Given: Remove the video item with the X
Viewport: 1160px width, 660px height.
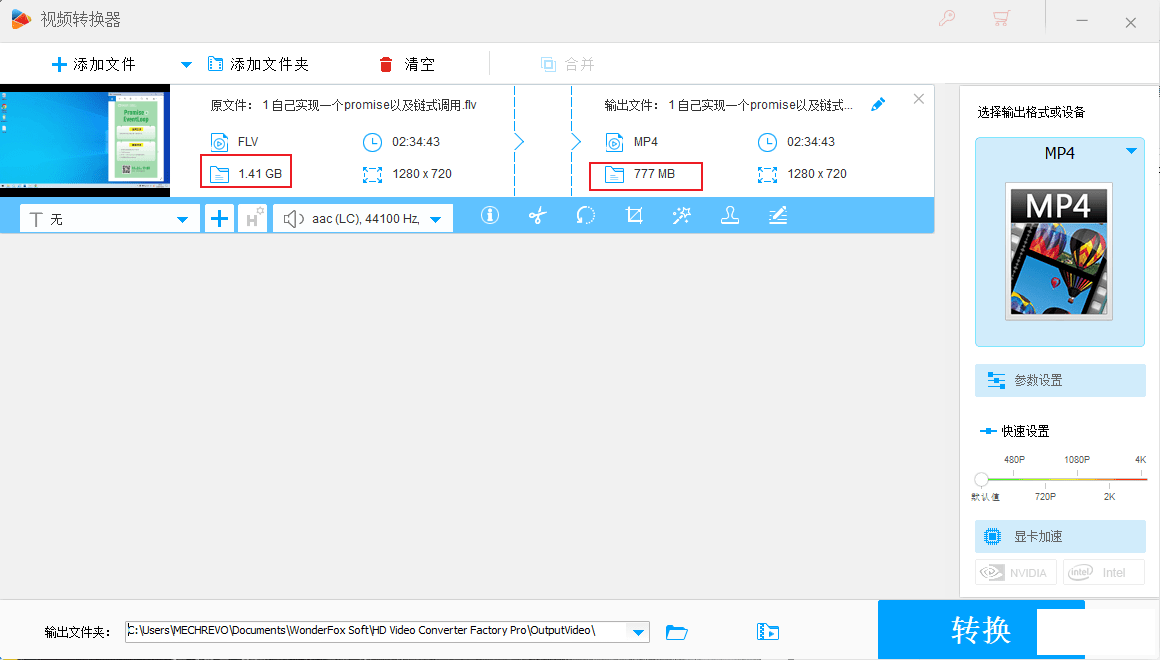Looking at the screenshot, I should (x=919, y=98).
